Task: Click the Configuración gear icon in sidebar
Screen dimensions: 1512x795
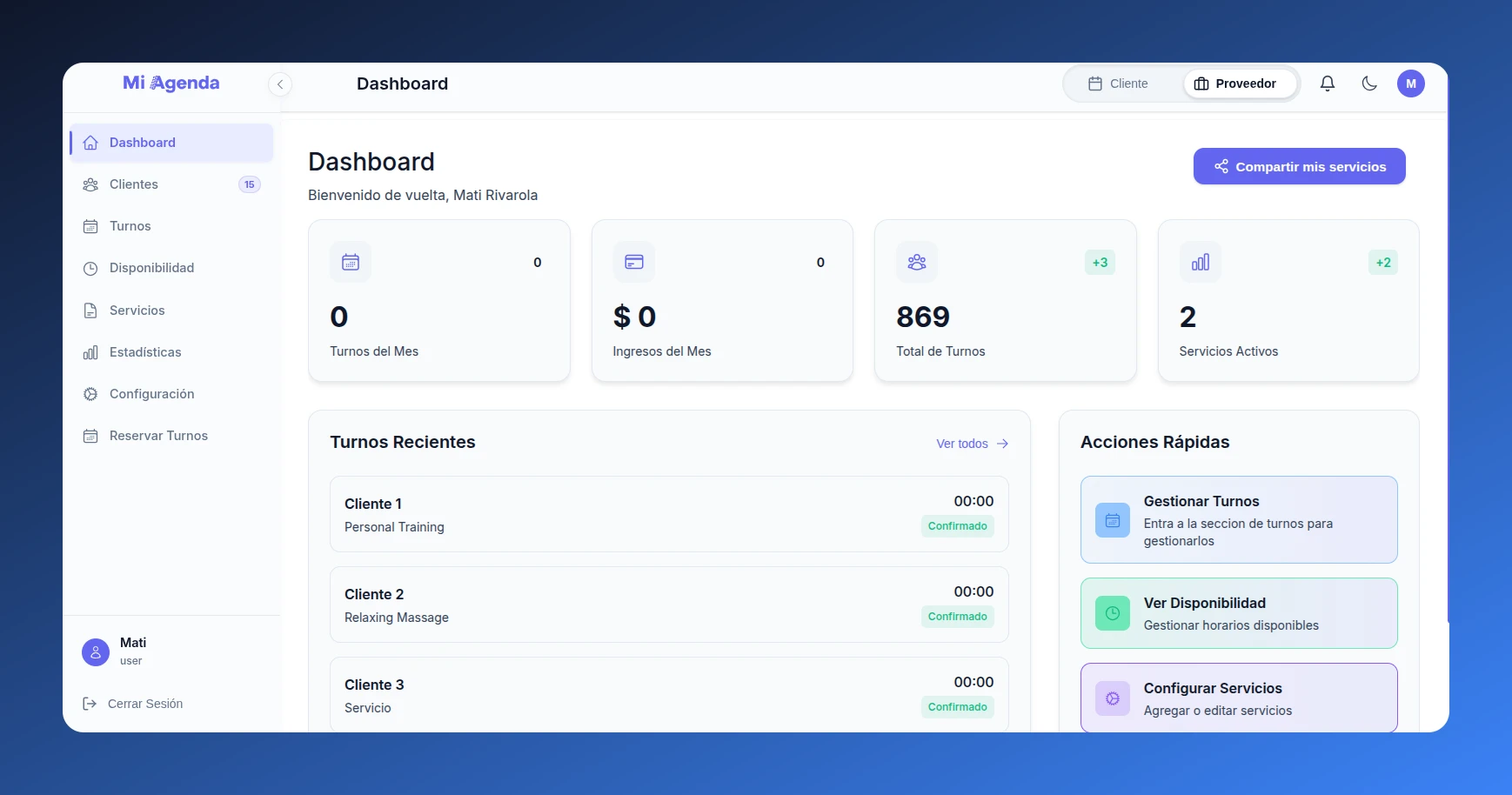Action: pos(90,394)
